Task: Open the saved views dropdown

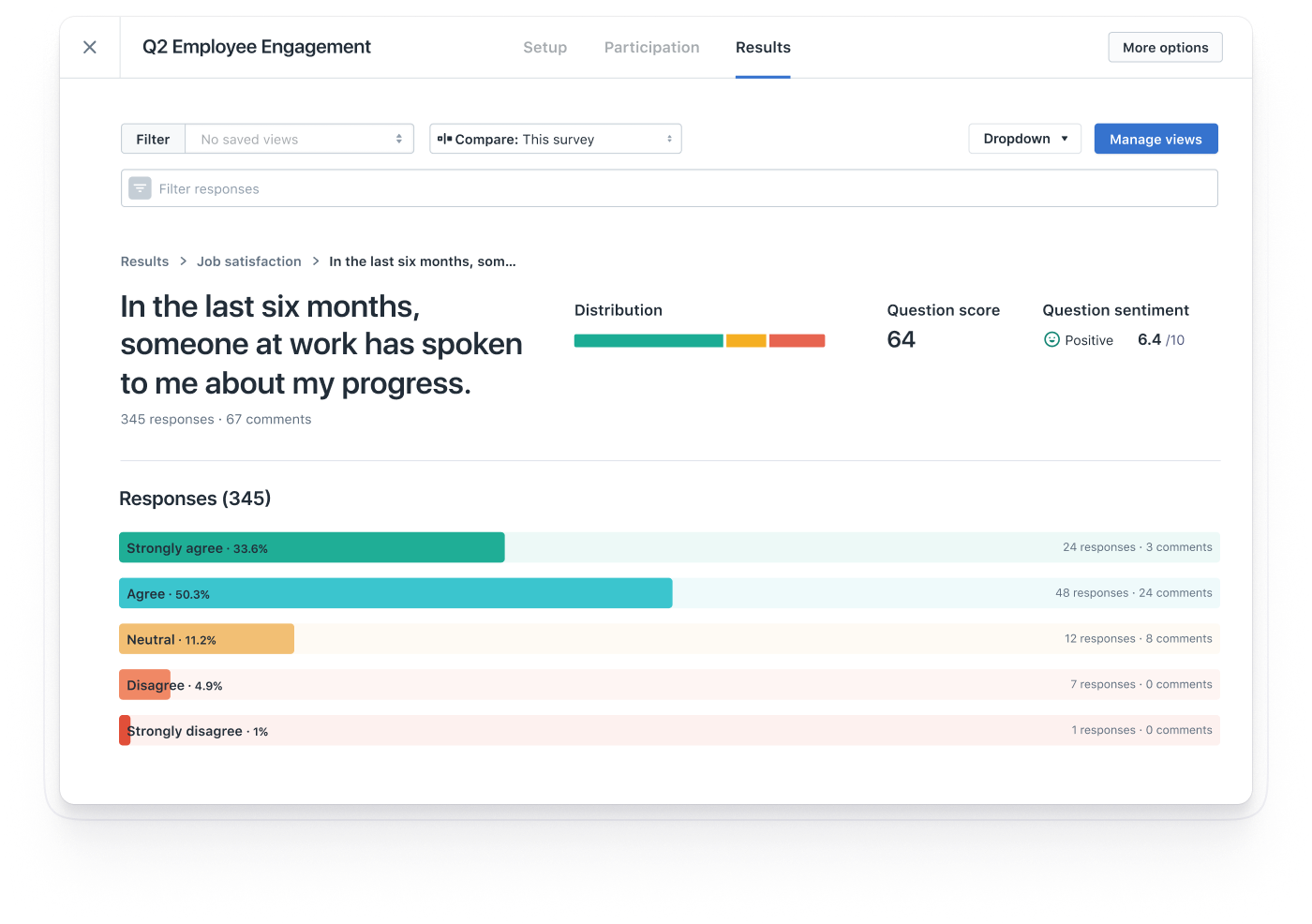Action: tap(300, 139)
